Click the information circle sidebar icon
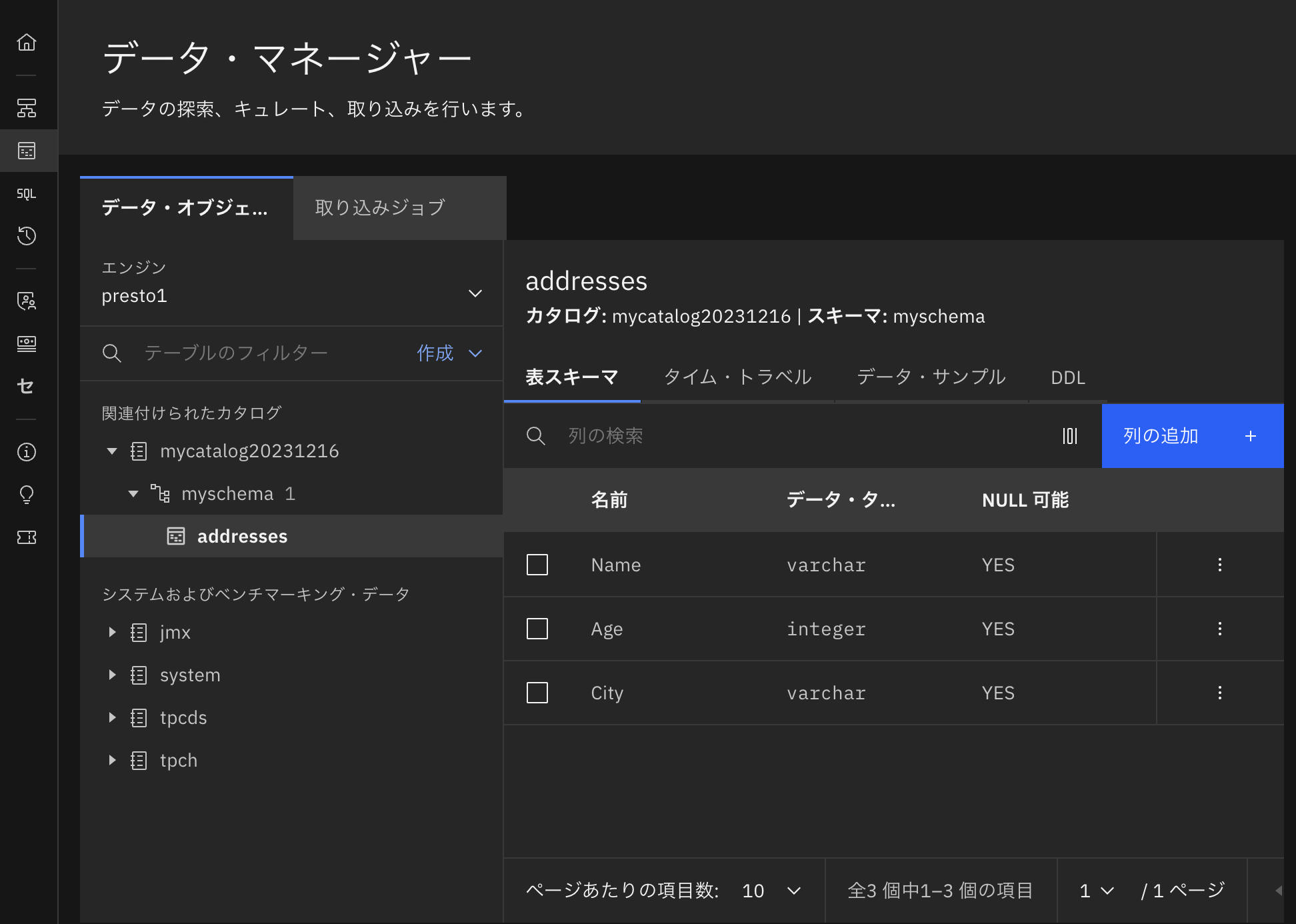Image resolution: width=1296 pixels, height=924 pixels. tap(27, 452)
